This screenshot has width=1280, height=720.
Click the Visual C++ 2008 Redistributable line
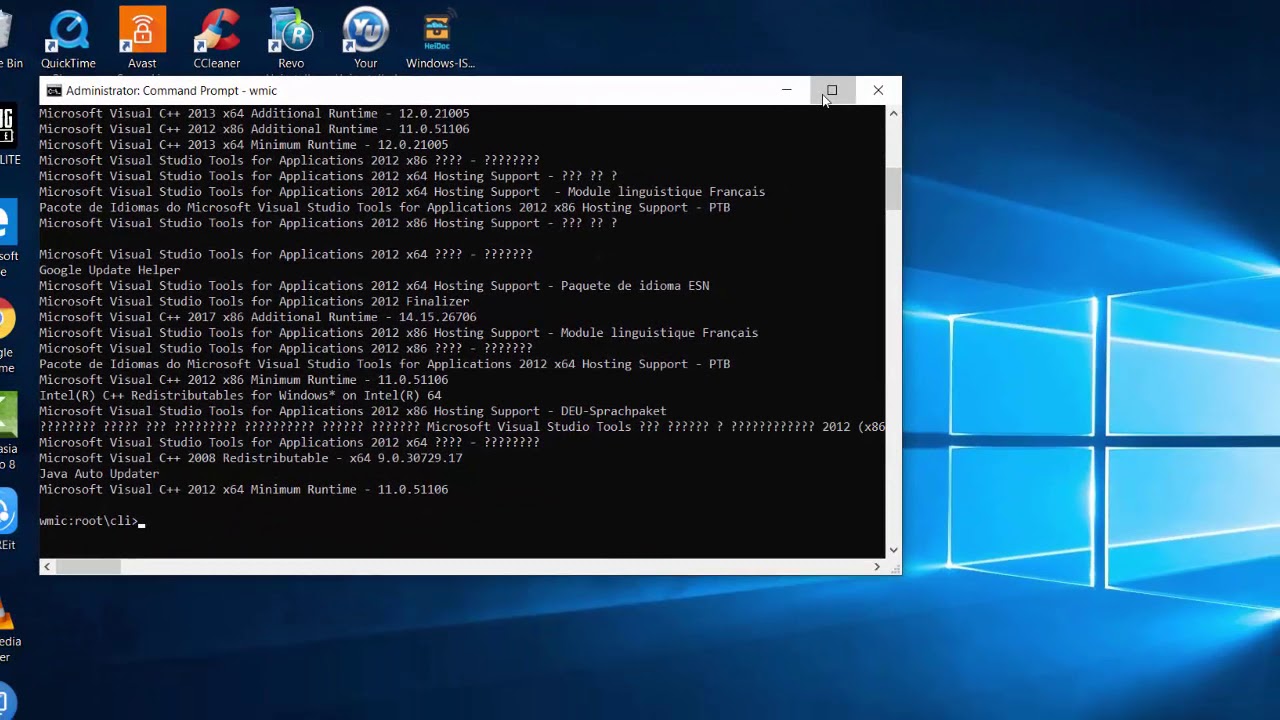[251, 458]
